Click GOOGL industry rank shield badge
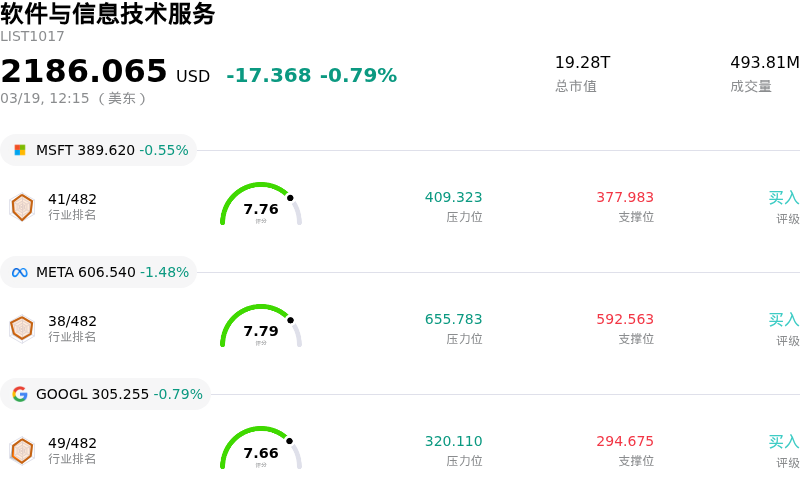Image resolution: width=800 pixels, height=488 pixels. coord(22,451)
